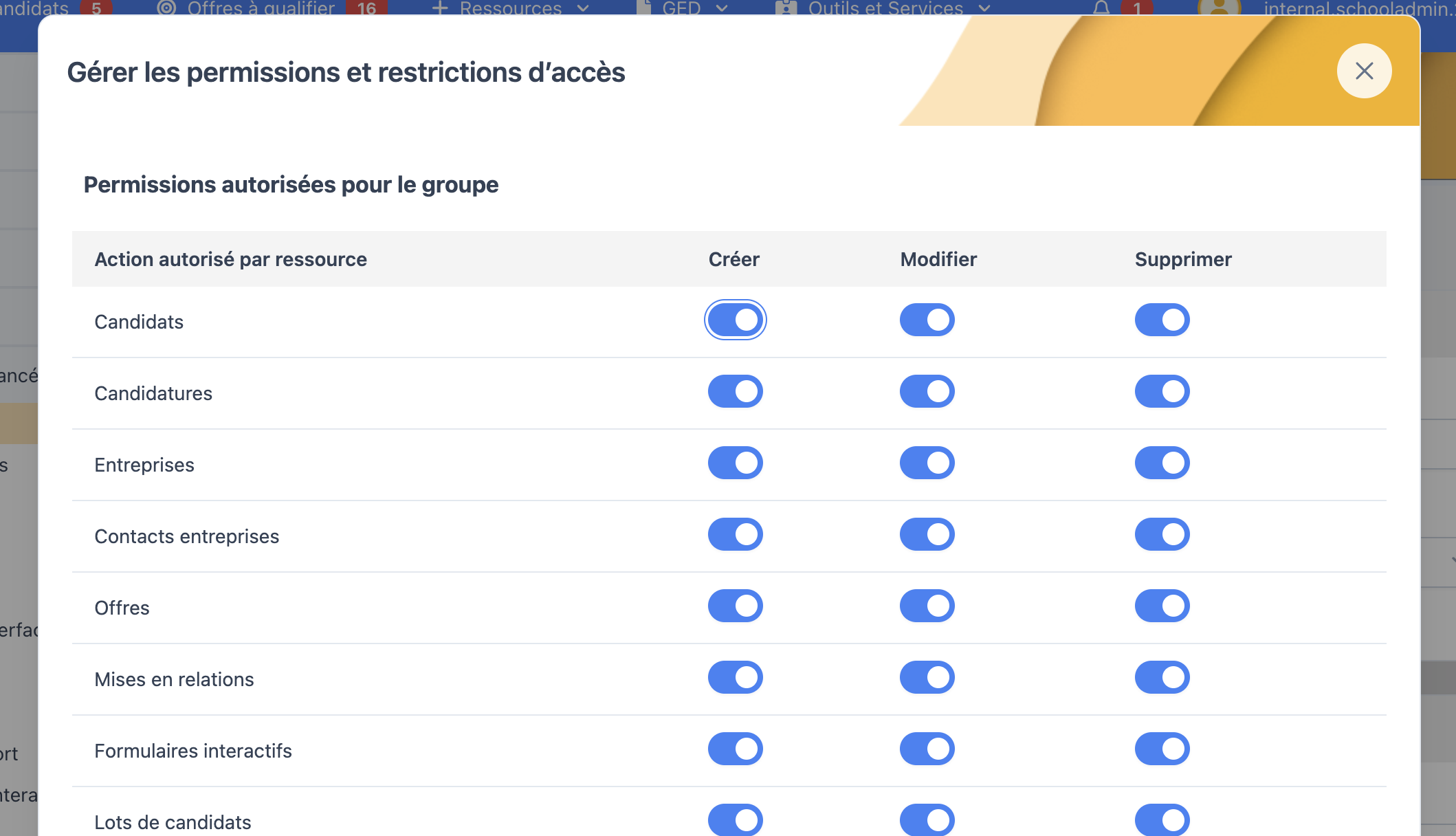Screen dimensions: 1456x836
Task: Toggle Créer permission for Candidats
Action: pos(736,320)
